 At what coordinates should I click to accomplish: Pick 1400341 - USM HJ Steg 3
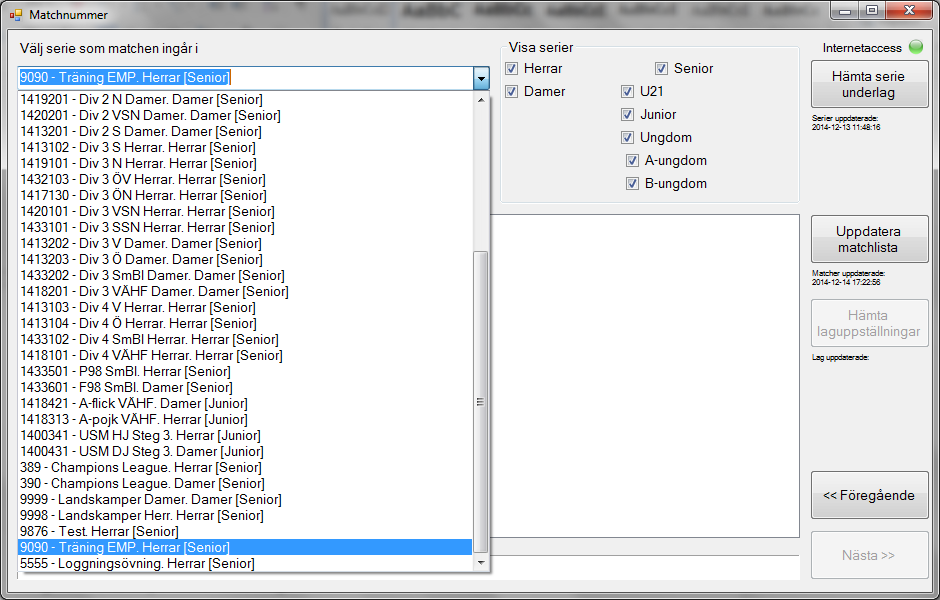click(245, 435)
